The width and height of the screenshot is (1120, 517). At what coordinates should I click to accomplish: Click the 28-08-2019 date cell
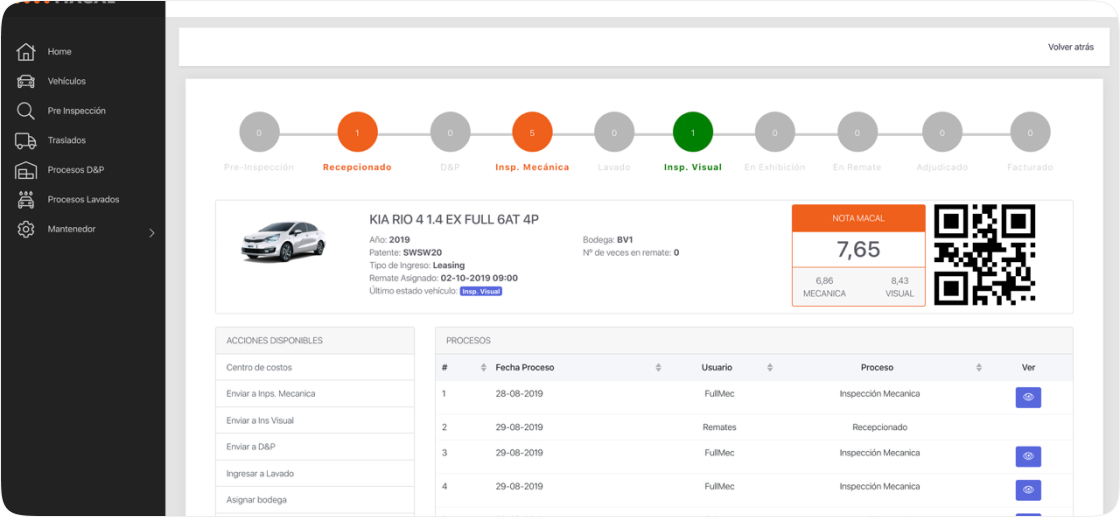click(519, 393)
